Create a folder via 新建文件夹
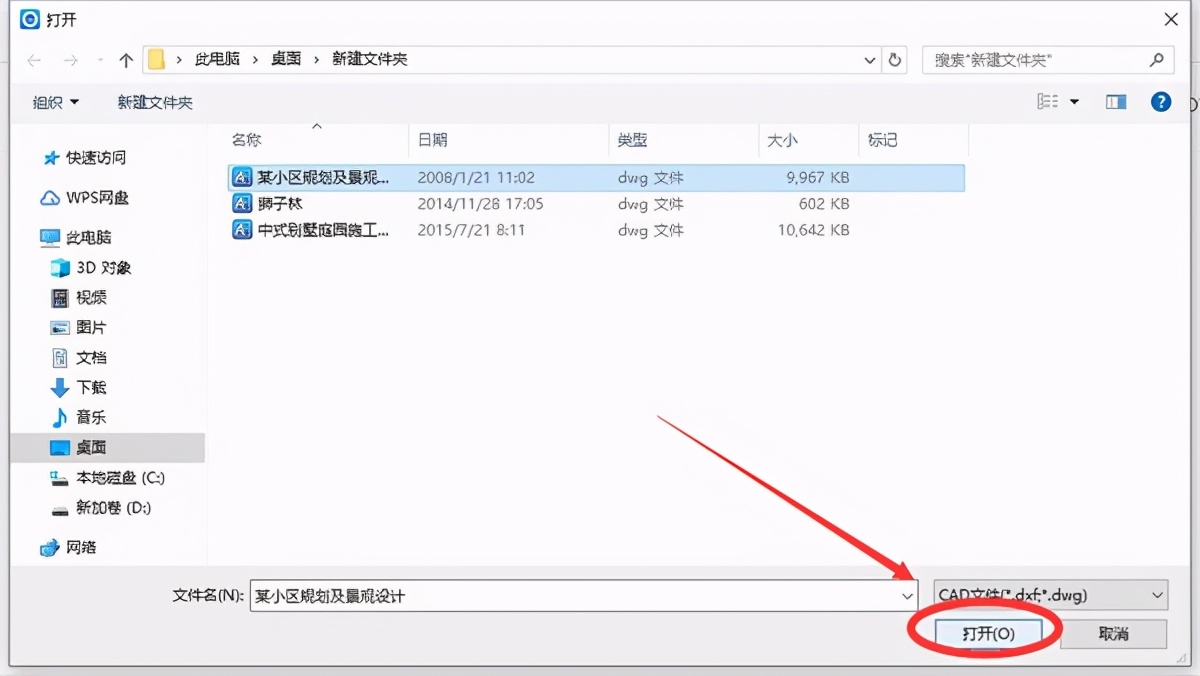The width and height of the screenshot is (1200, 676). point(155,102)
